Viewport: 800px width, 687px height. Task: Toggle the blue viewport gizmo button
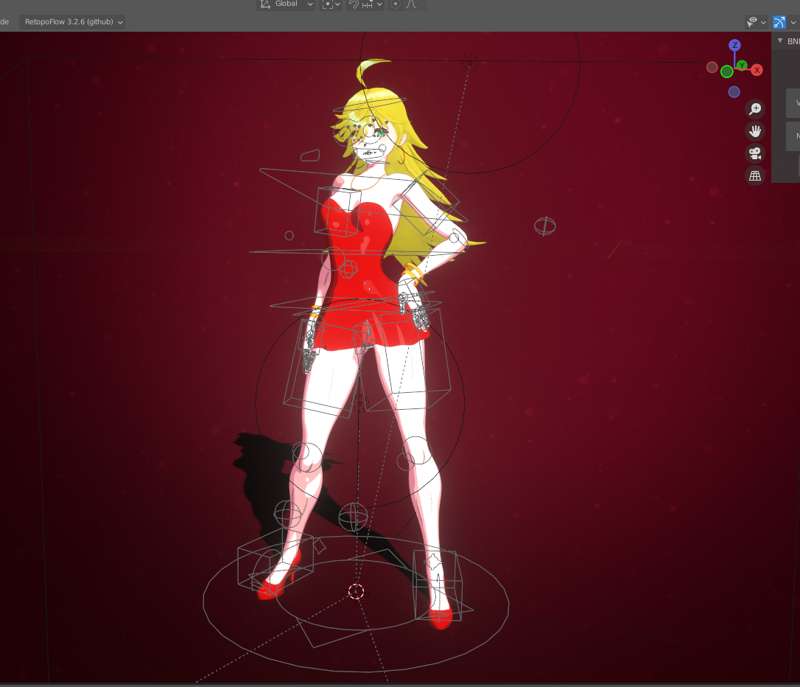pyautogui.click(x=779, y=22)
